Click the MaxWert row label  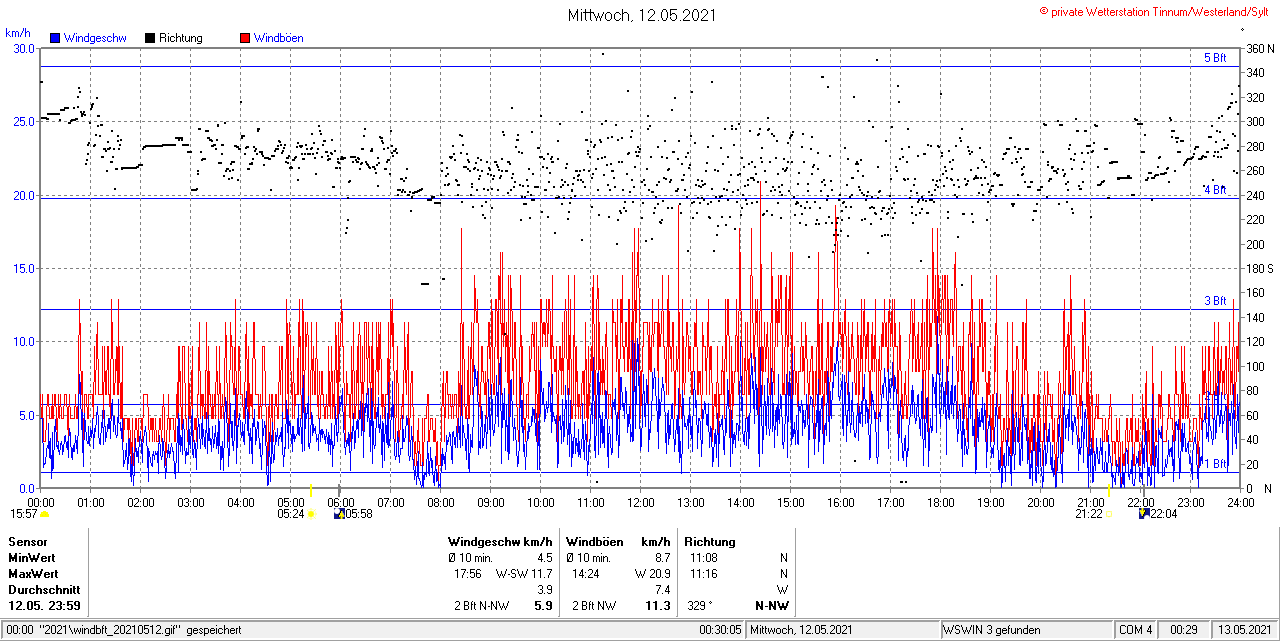coord(34,574)
